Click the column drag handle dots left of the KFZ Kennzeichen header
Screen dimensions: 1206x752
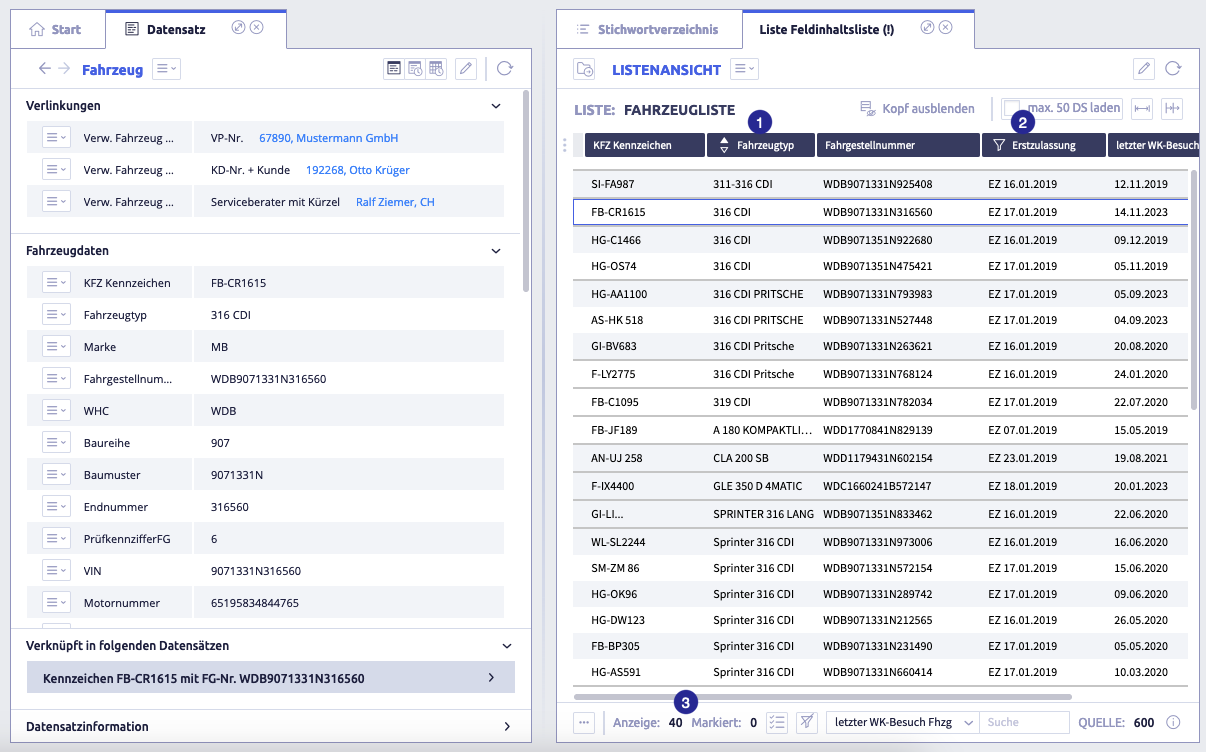(x=565, y=145)
